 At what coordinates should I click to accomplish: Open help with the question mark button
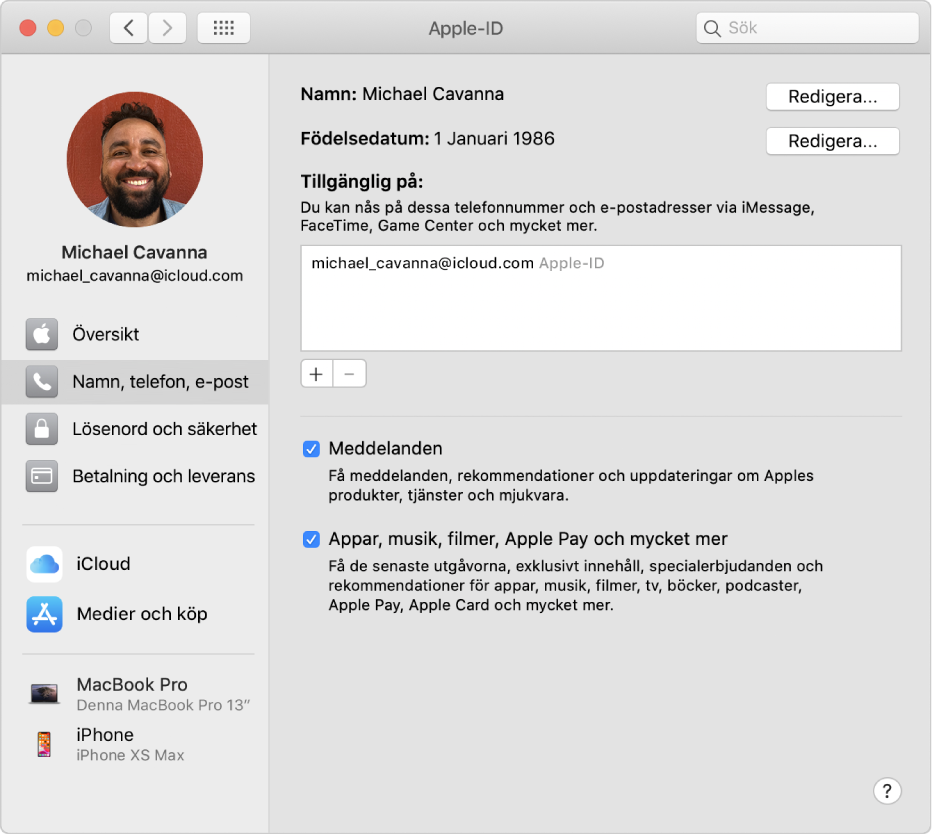[x=887, y=791]
